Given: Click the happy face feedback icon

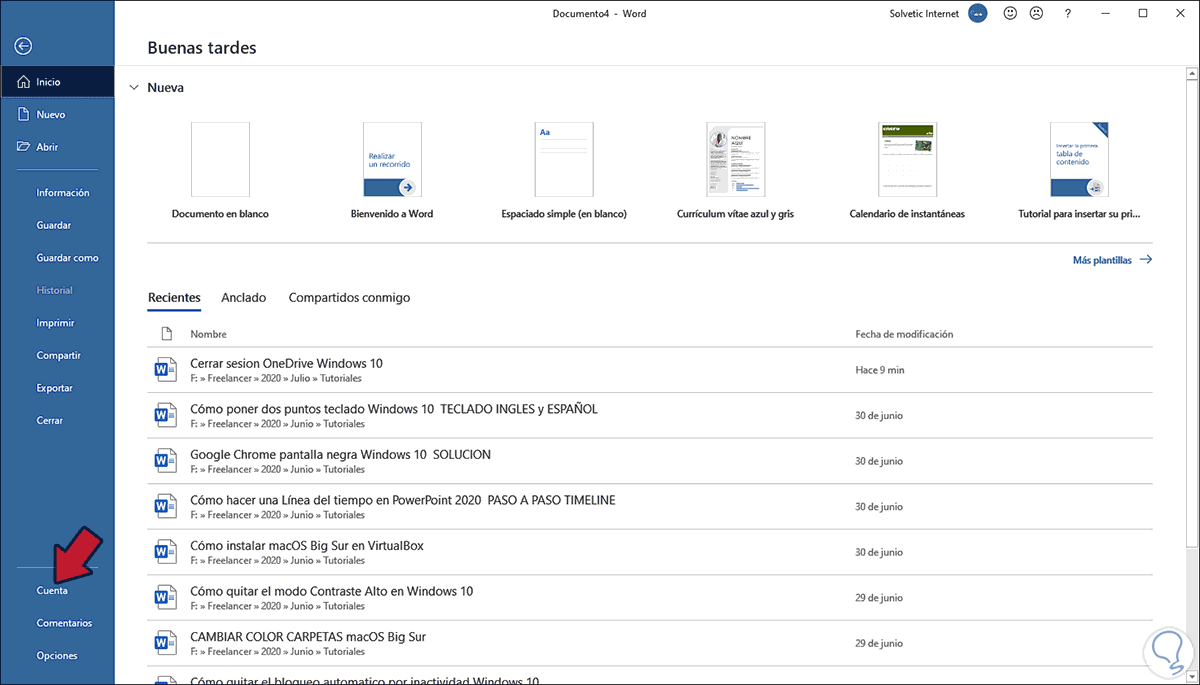Looking at the screenshot, I should pyautogui.click(x=1011, y=13).
